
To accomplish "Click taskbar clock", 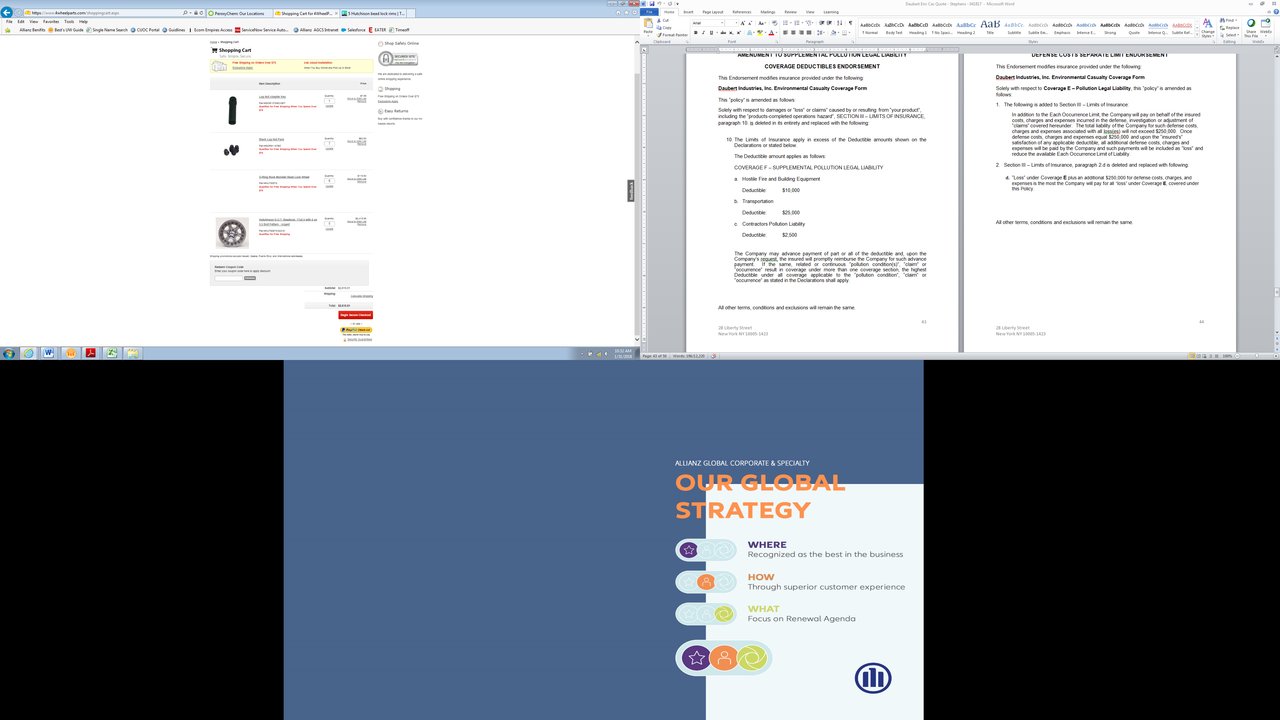I will tap(623, 353).
